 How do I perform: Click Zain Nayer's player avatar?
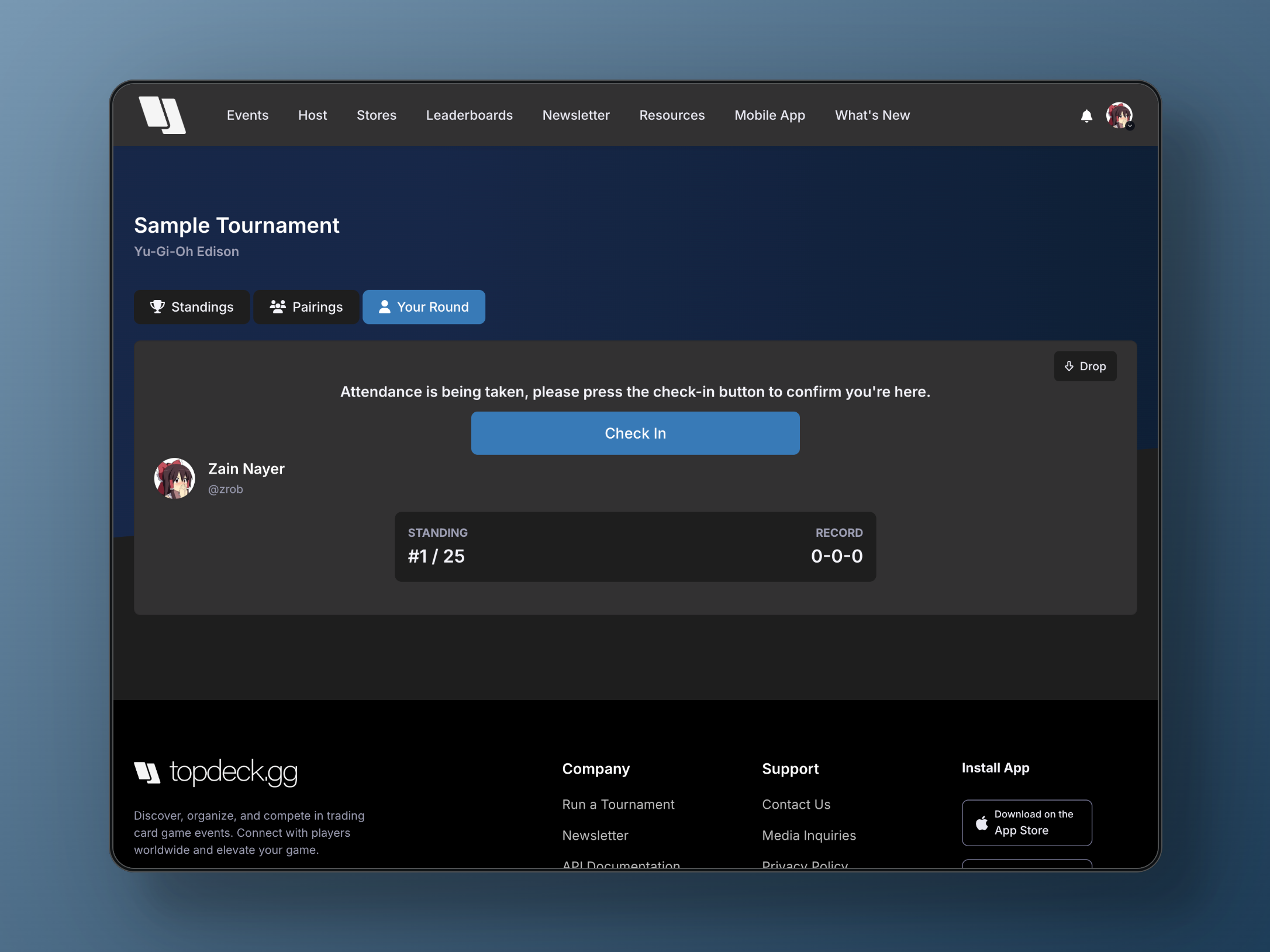click(175, 478)
